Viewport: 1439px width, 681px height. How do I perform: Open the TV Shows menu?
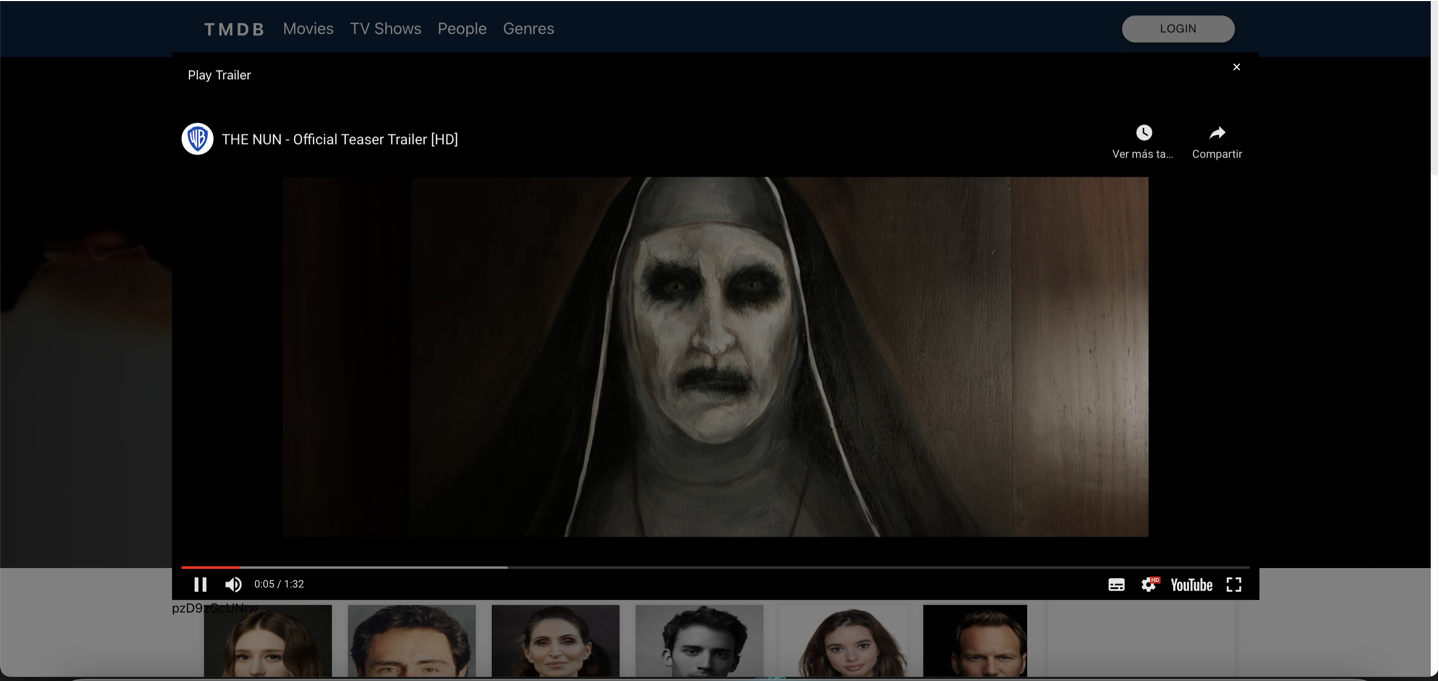pyautogui.click(x=386, y=29)
